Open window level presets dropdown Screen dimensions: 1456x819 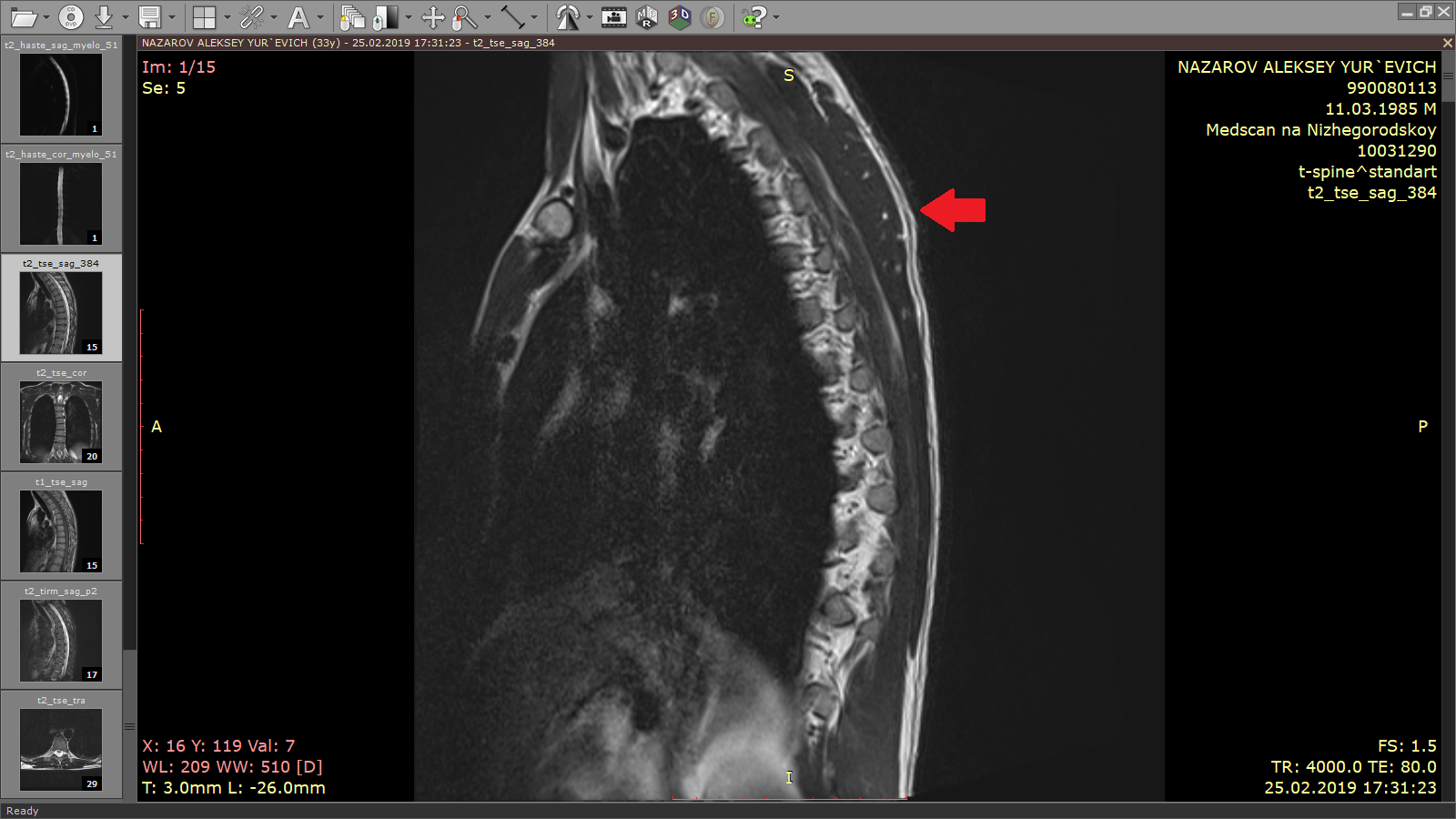coord(409,17)
